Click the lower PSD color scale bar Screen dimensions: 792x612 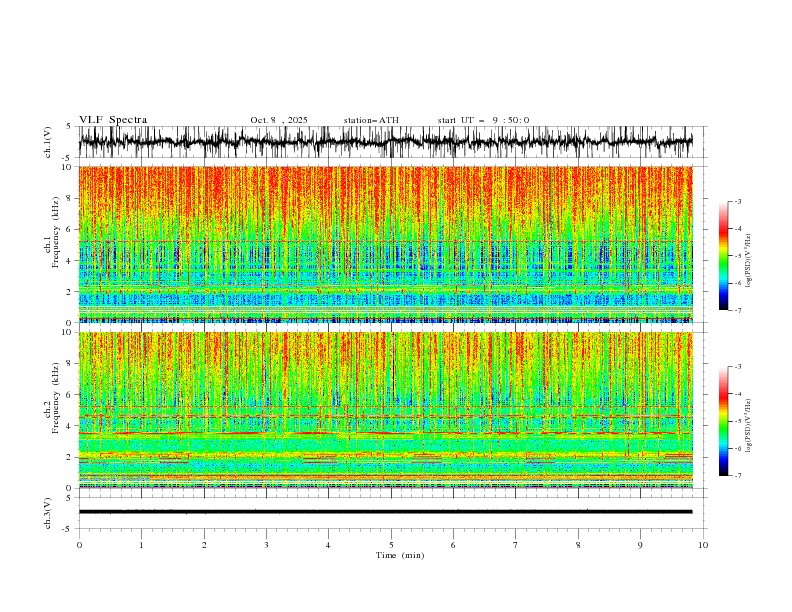(723, 421)
